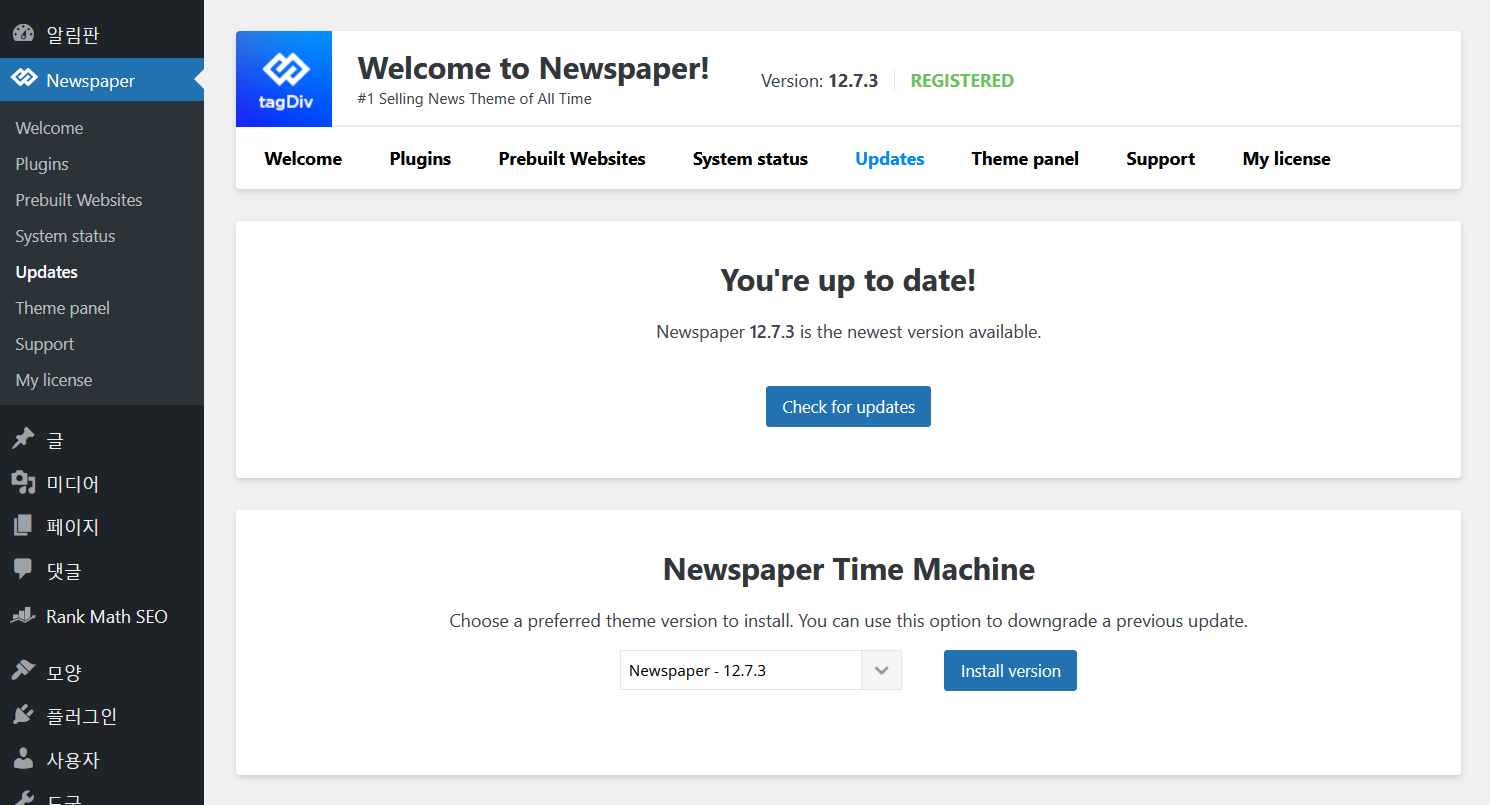
Task: Select Updates in the sidebar submenu
Action: (x=47, y=272)
